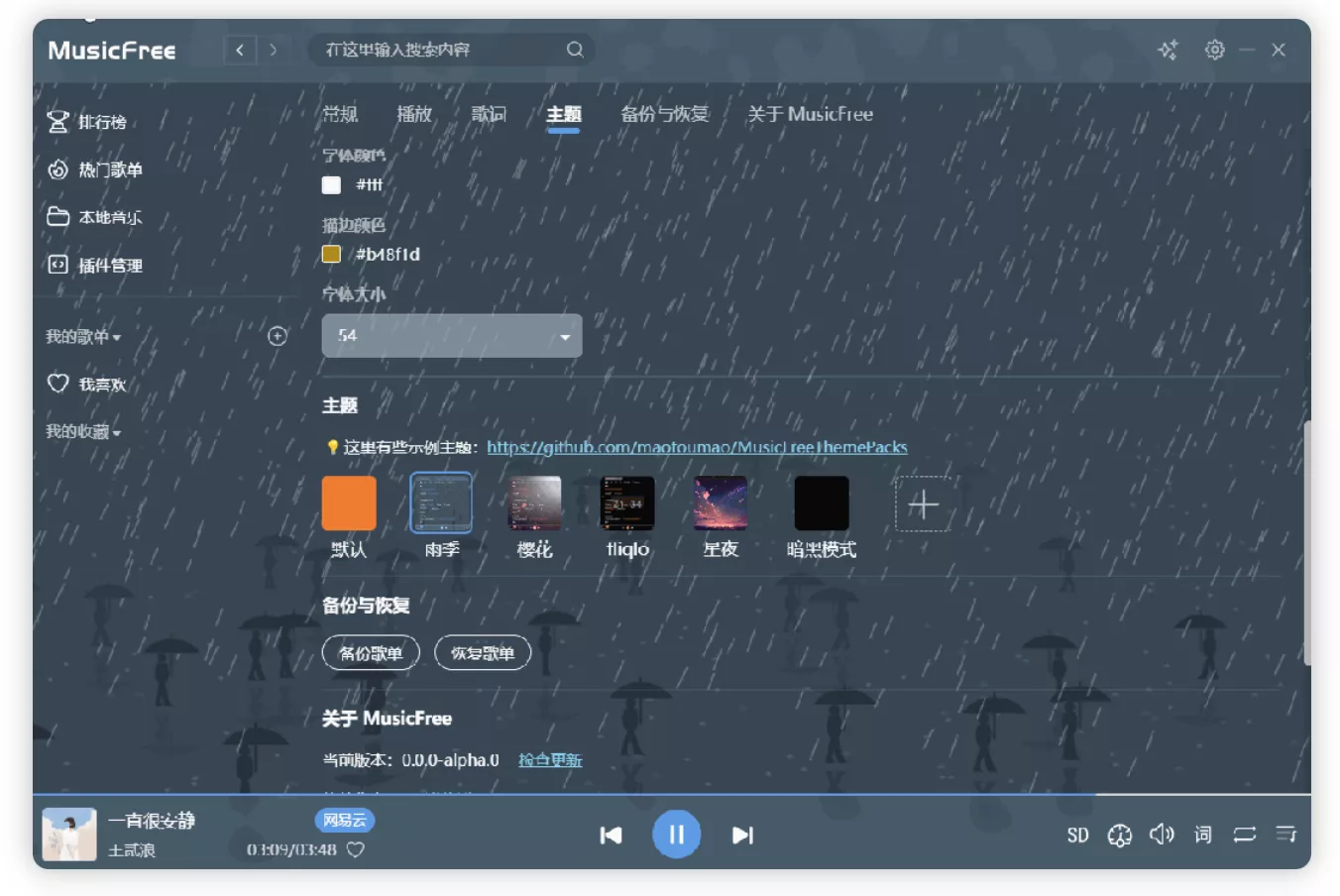This screenshot has height=896, width=1340.
Task: Pick the white #fff font color swatch
Action: 332,185
